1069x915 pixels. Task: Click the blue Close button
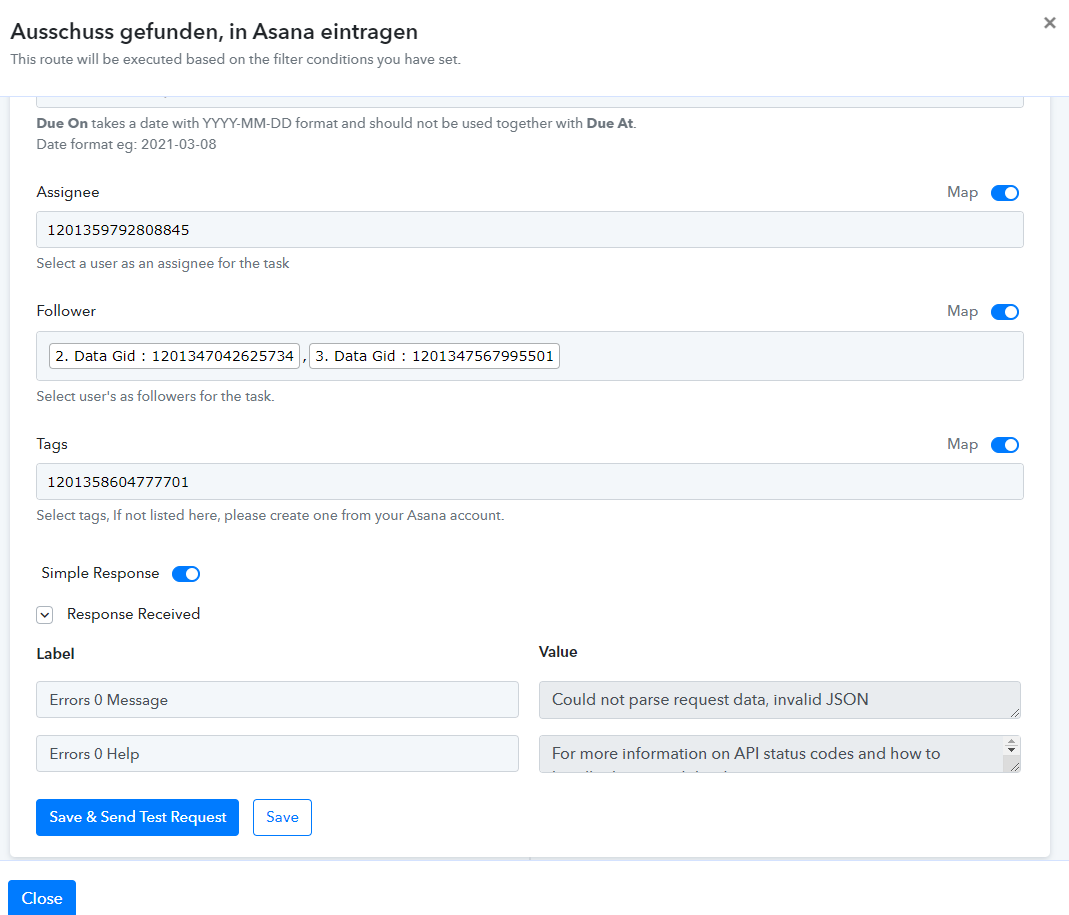(x=42, y=898)
